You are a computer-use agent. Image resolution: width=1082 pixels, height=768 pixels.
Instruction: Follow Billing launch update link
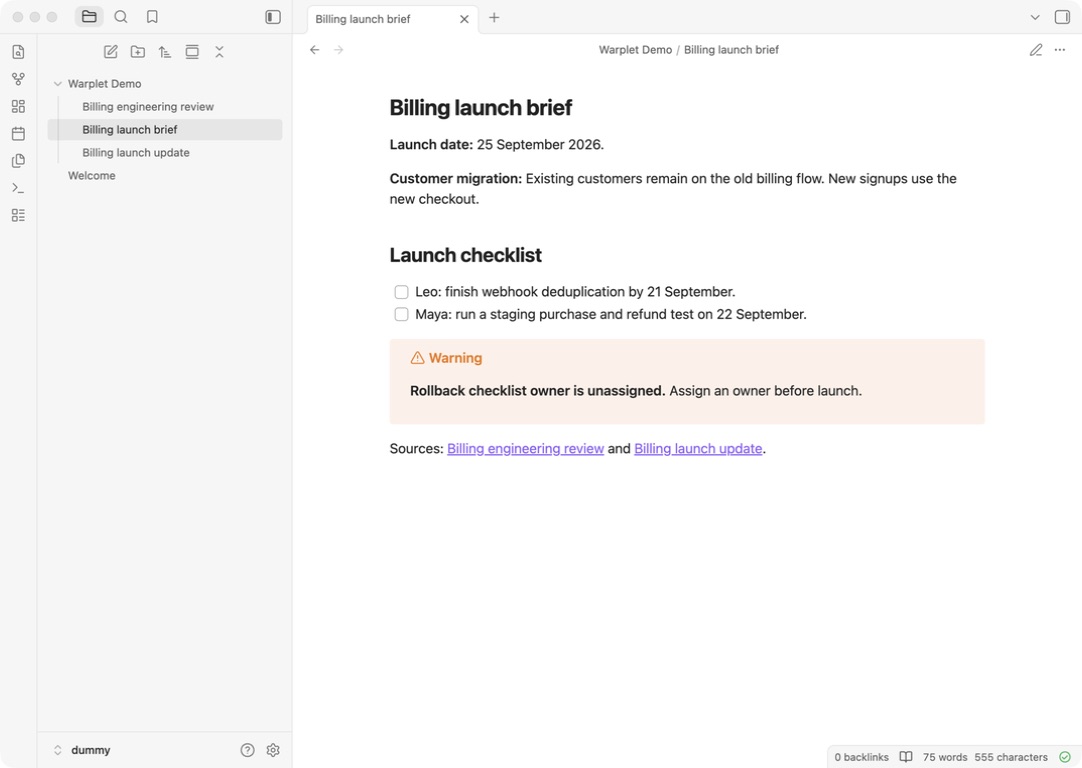coord(698,449)
